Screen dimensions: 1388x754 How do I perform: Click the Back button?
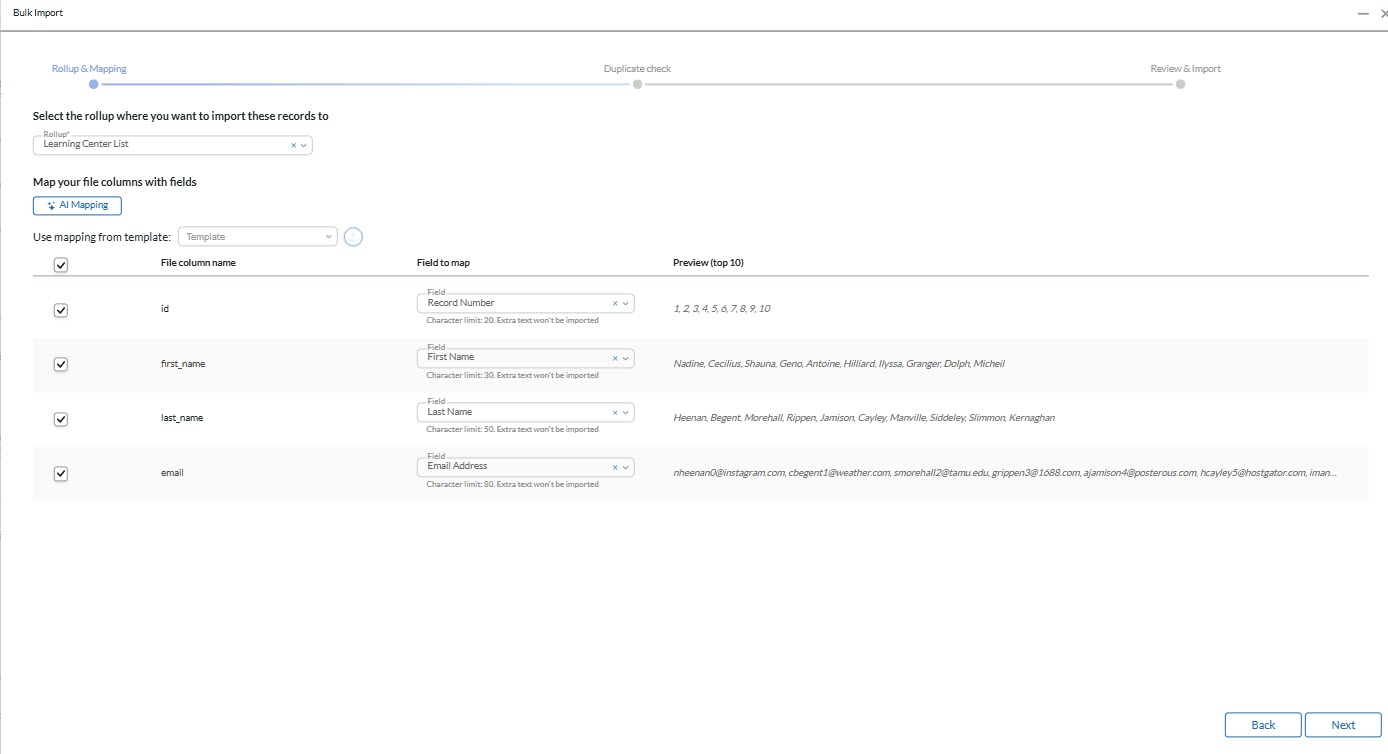click(x=1262, y=725)
